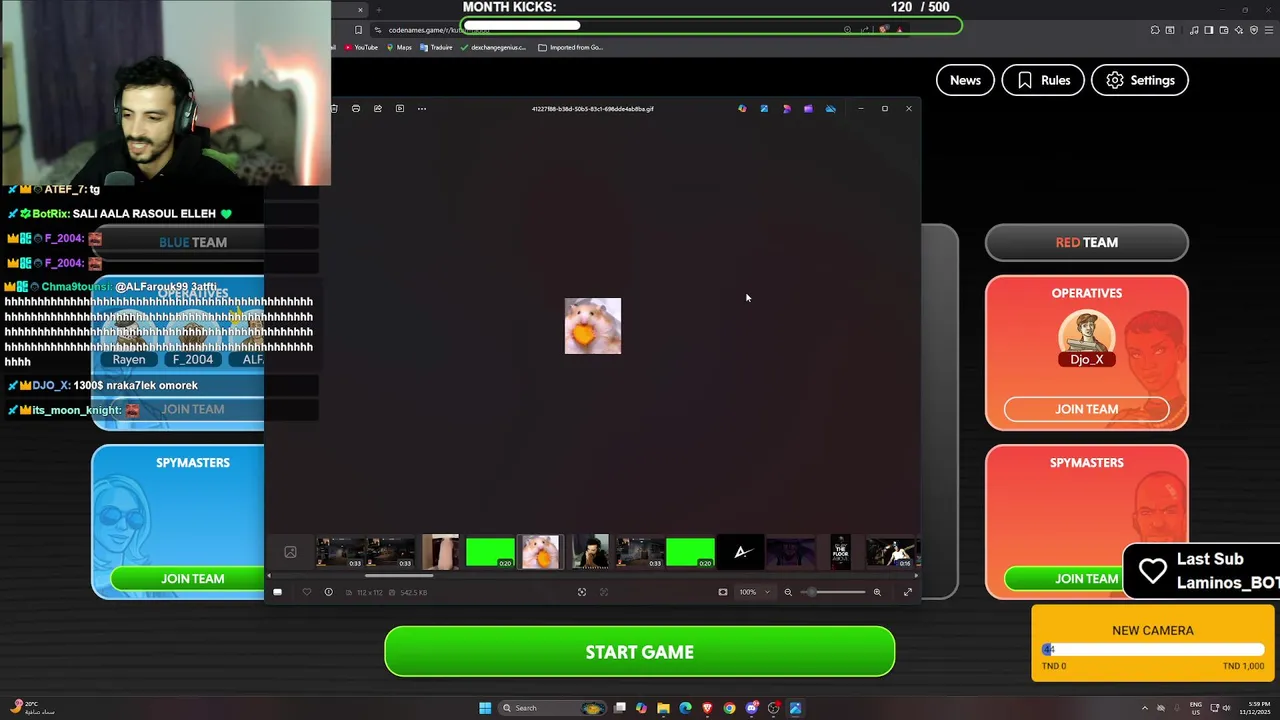Show hidden system tray icons chevron
1280x720 pixels.
(x=1145, y=708)
